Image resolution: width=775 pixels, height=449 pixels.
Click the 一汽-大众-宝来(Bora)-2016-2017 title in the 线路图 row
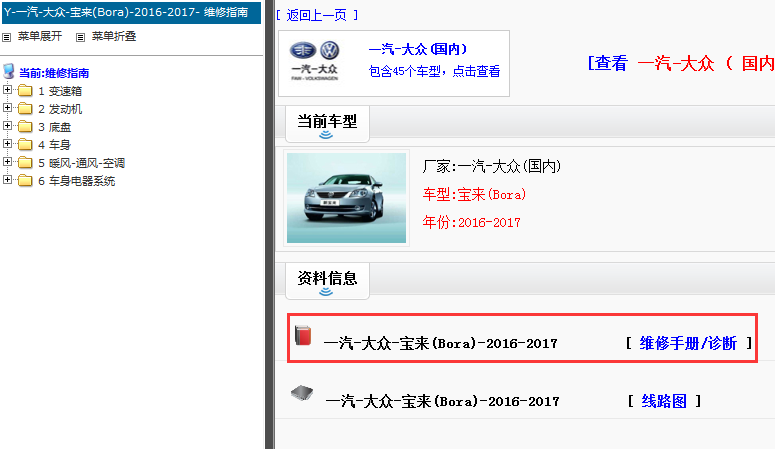pyautogui.click(x=442, y=401)
